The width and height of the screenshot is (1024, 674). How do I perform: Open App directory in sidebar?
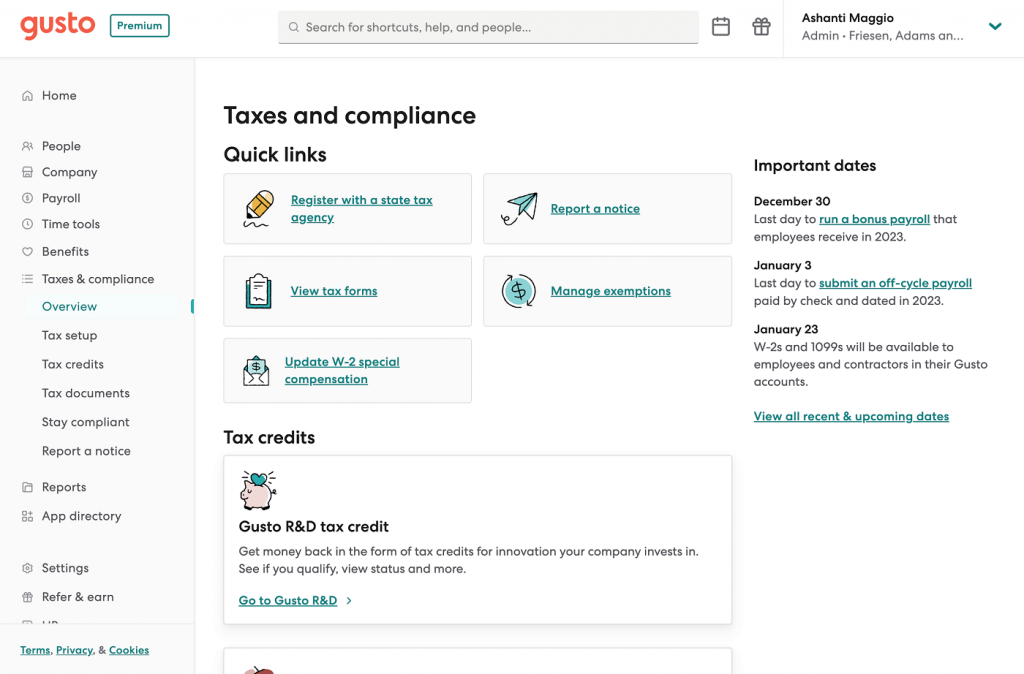coord(82,517)
